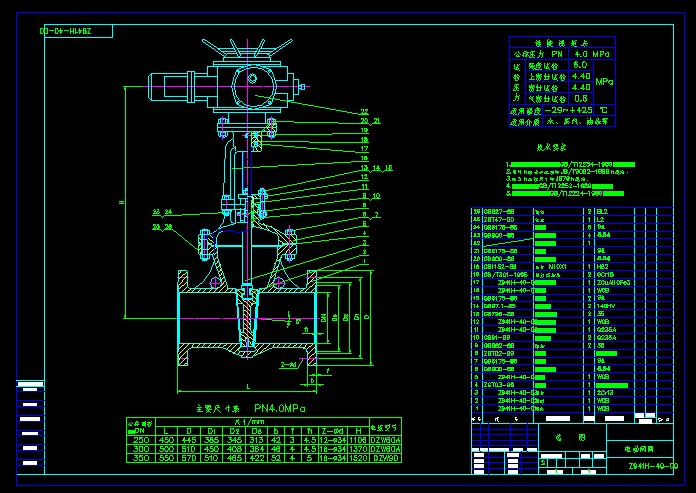Click the actuator handwheel atop the valve
The image size is (696, 493).
(250, 48)
